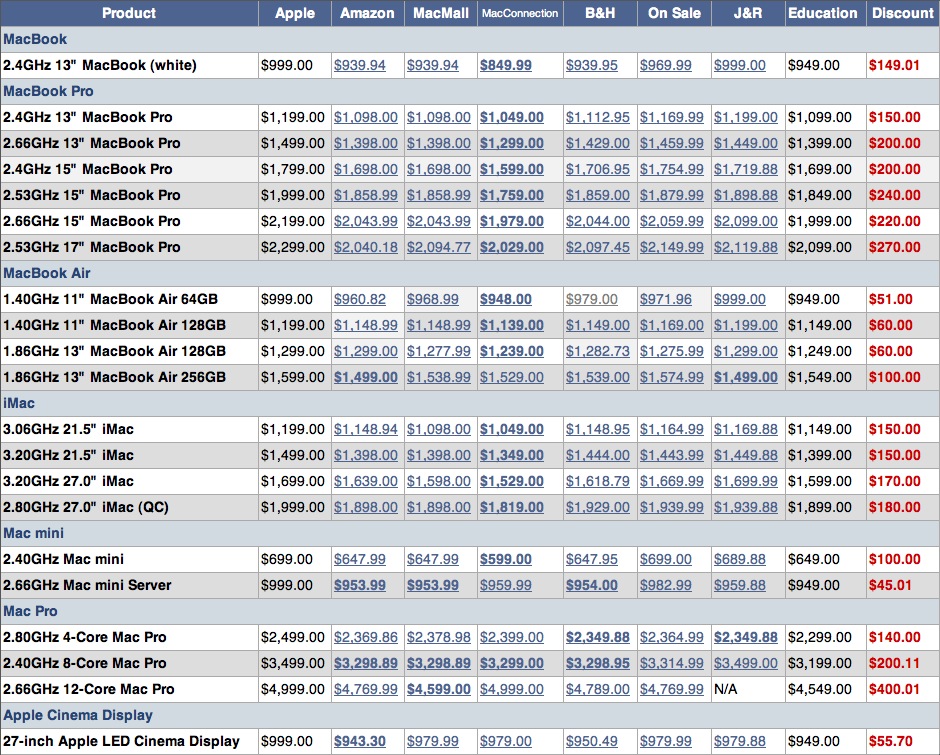940x755 pixels.
Task: Click the Apple column header
Action: (295, 13)
